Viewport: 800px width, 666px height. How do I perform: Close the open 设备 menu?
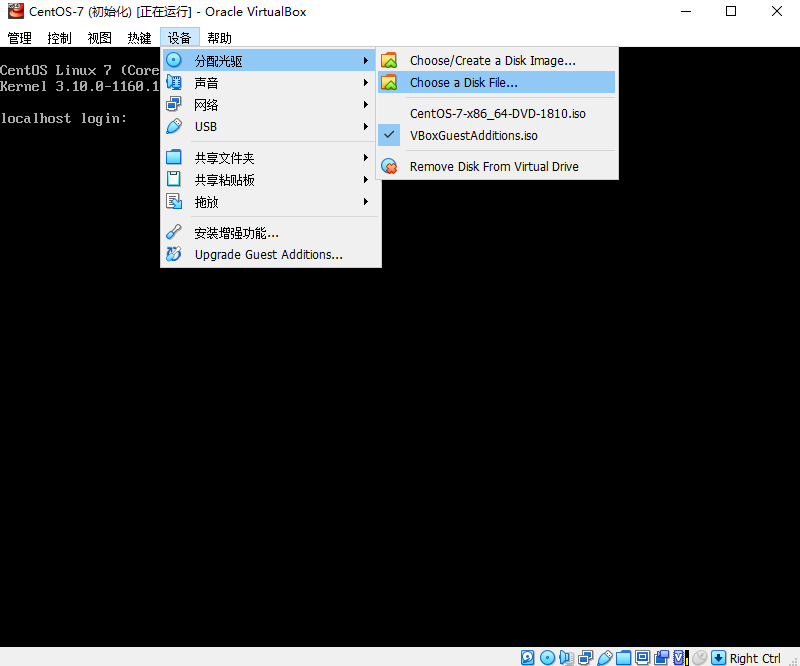click(179, 38)
